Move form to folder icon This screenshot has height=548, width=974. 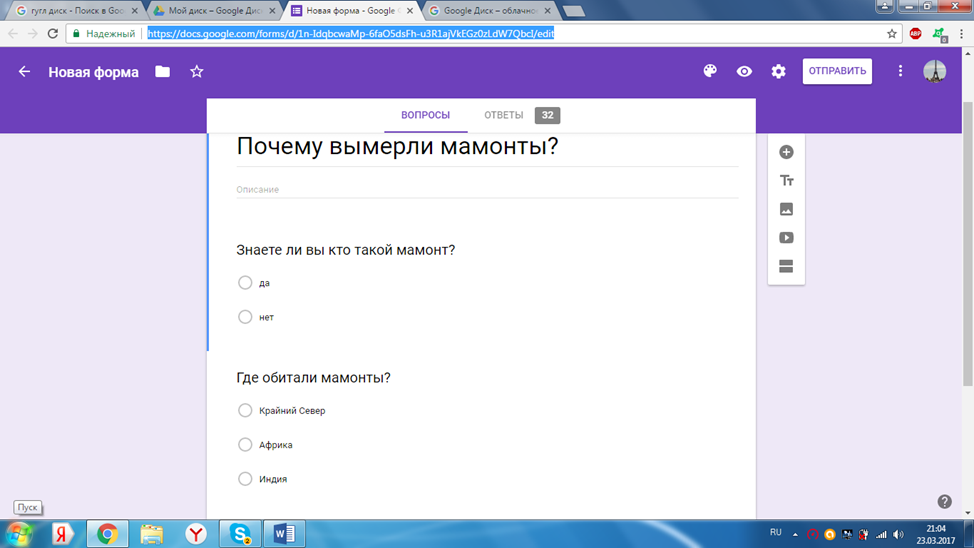point(163,72)
